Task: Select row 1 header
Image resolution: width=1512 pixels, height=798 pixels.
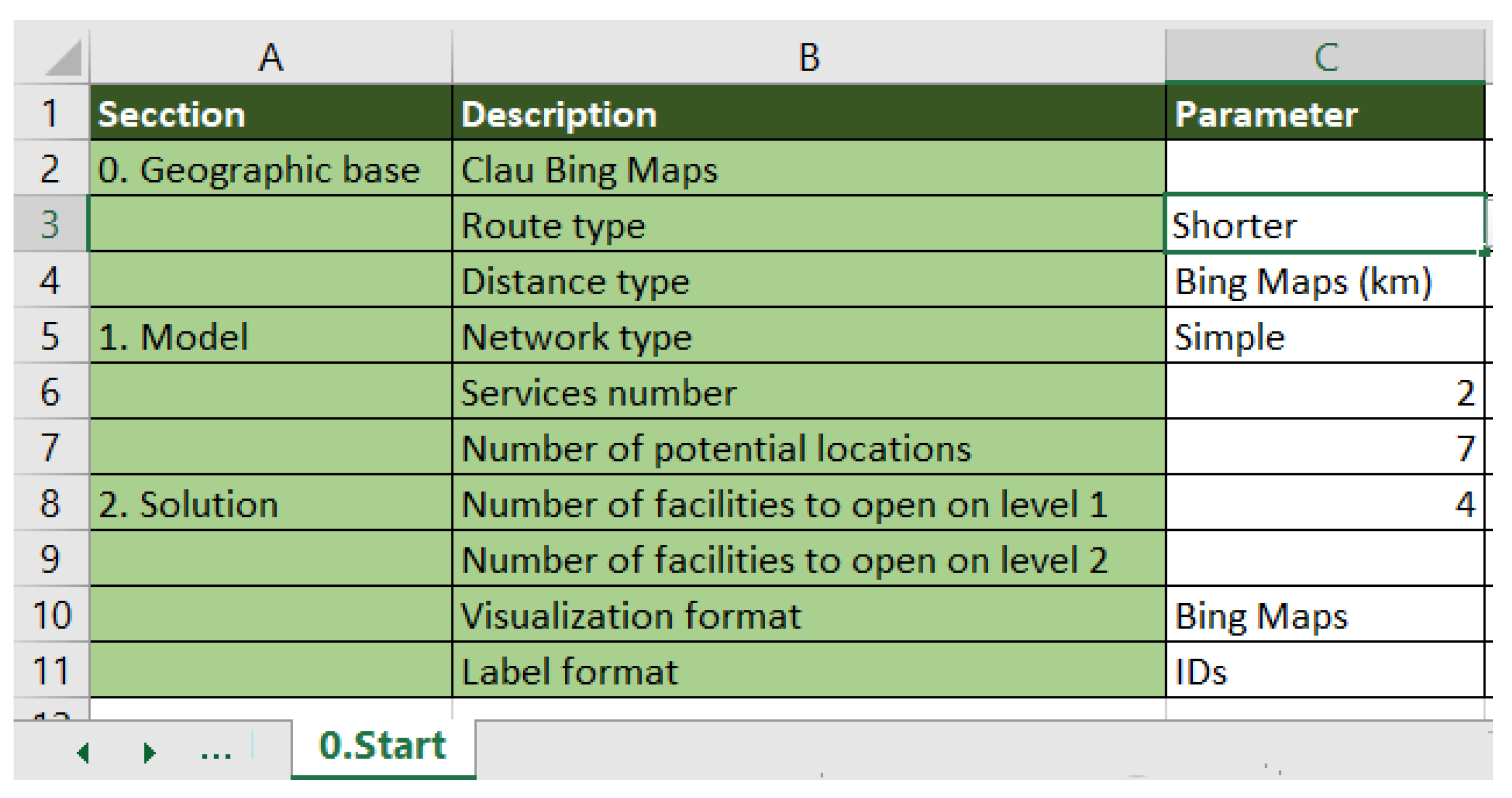Action: pyautogui.click(x=50, y=112)
